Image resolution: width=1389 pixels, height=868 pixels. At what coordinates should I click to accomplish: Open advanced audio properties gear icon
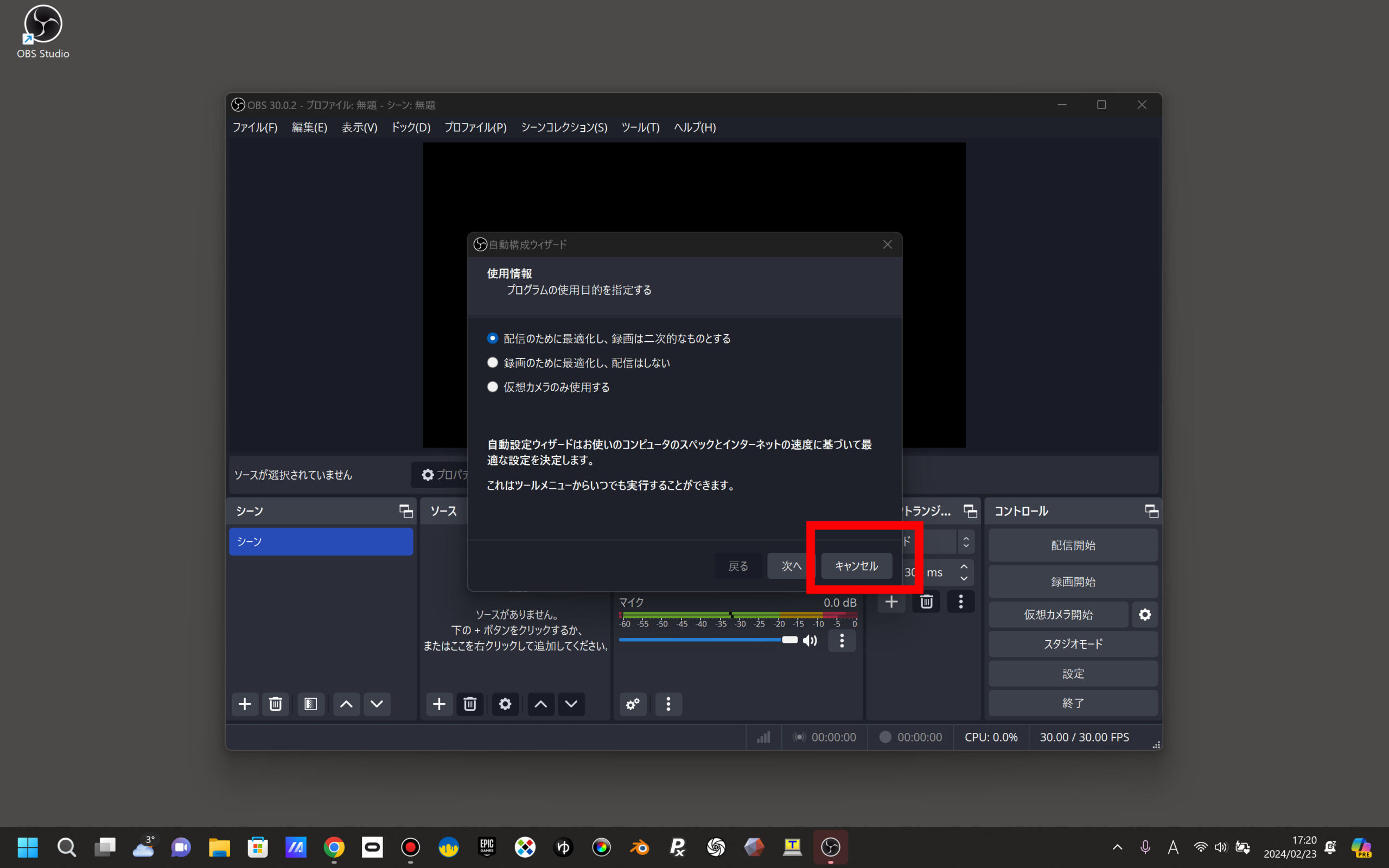(633, 704)
